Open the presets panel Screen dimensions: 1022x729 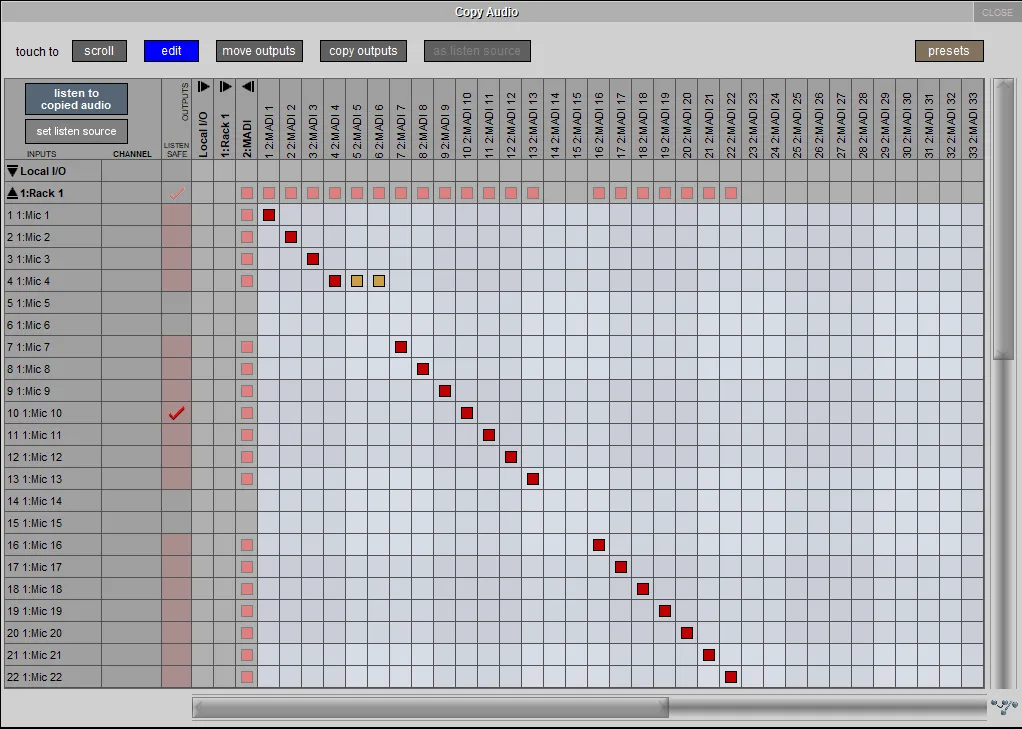coord(949,51)
